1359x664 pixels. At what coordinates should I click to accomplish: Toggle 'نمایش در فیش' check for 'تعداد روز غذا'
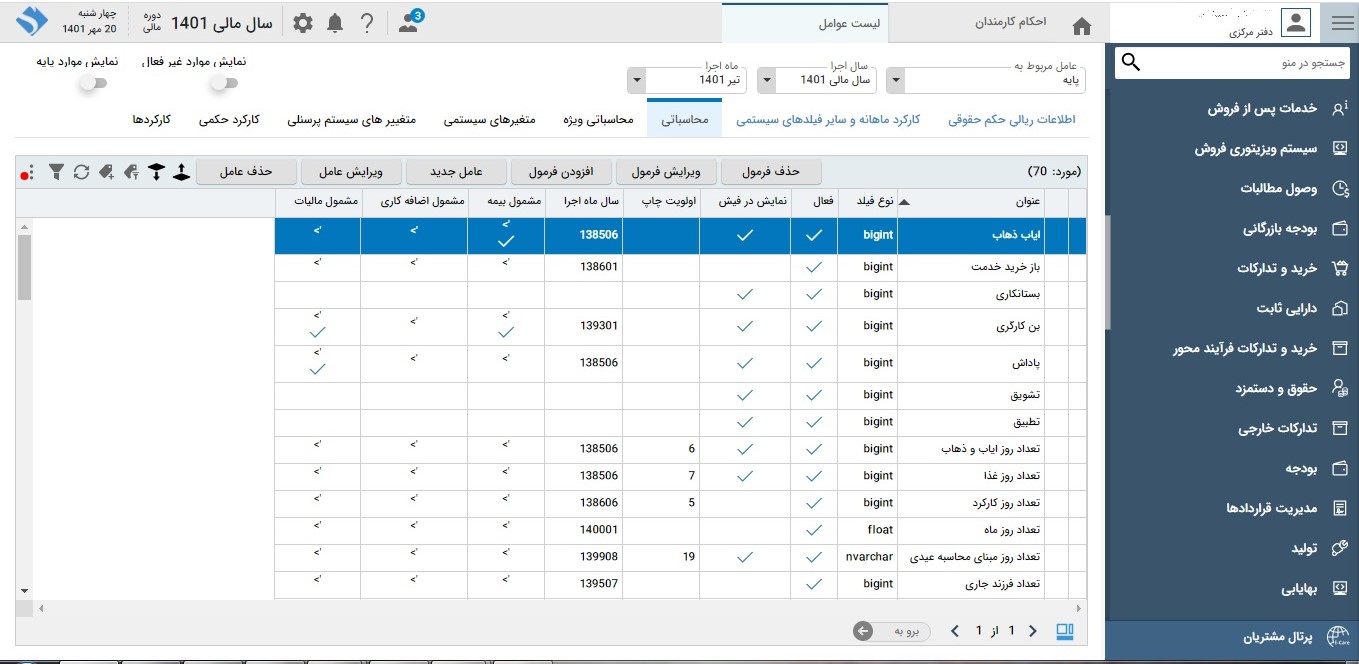[745, 476]
